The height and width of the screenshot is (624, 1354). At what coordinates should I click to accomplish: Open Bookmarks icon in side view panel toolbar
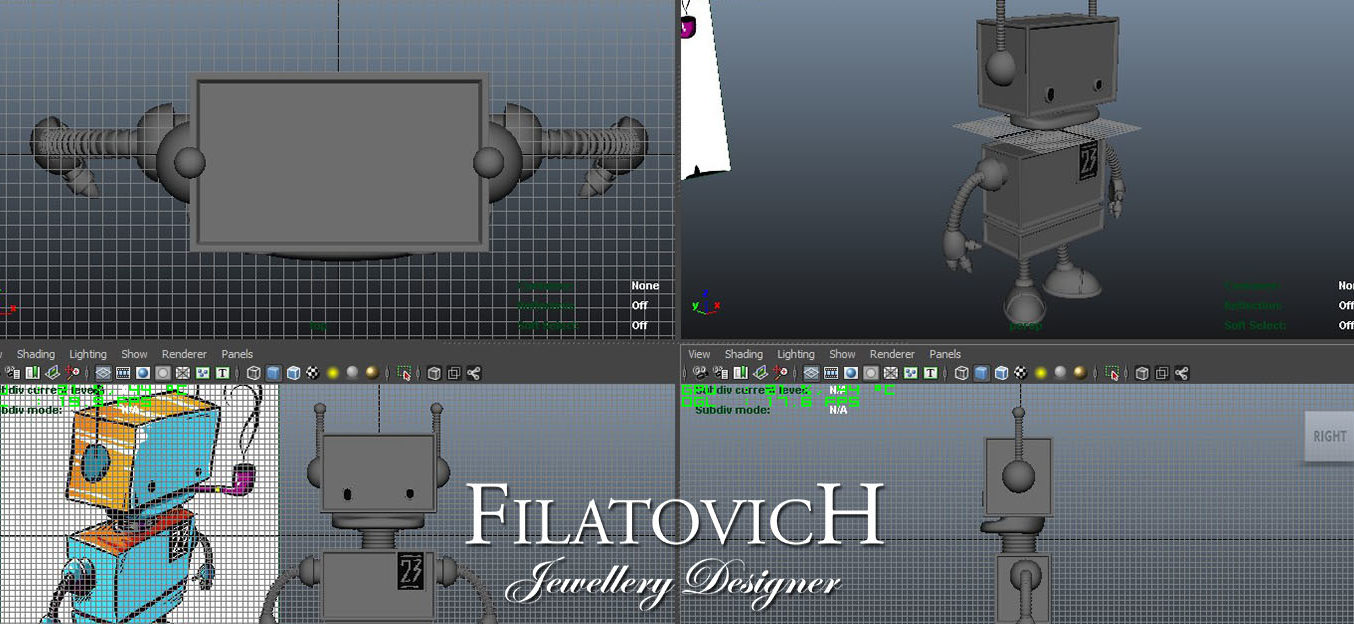click(x=741, y=373)
